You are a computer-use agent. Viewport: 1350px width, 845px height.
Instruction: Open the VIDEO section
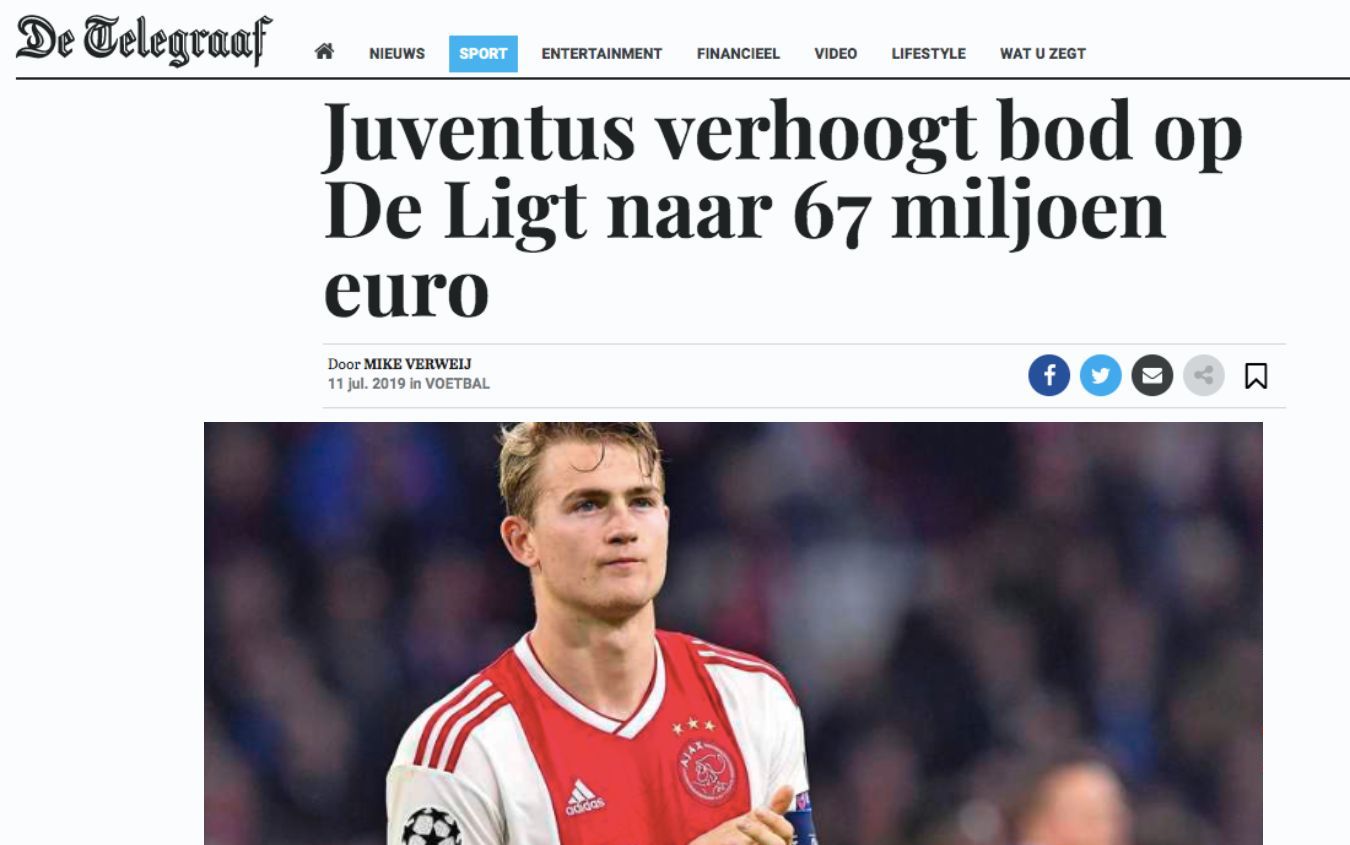click(836, 54)
